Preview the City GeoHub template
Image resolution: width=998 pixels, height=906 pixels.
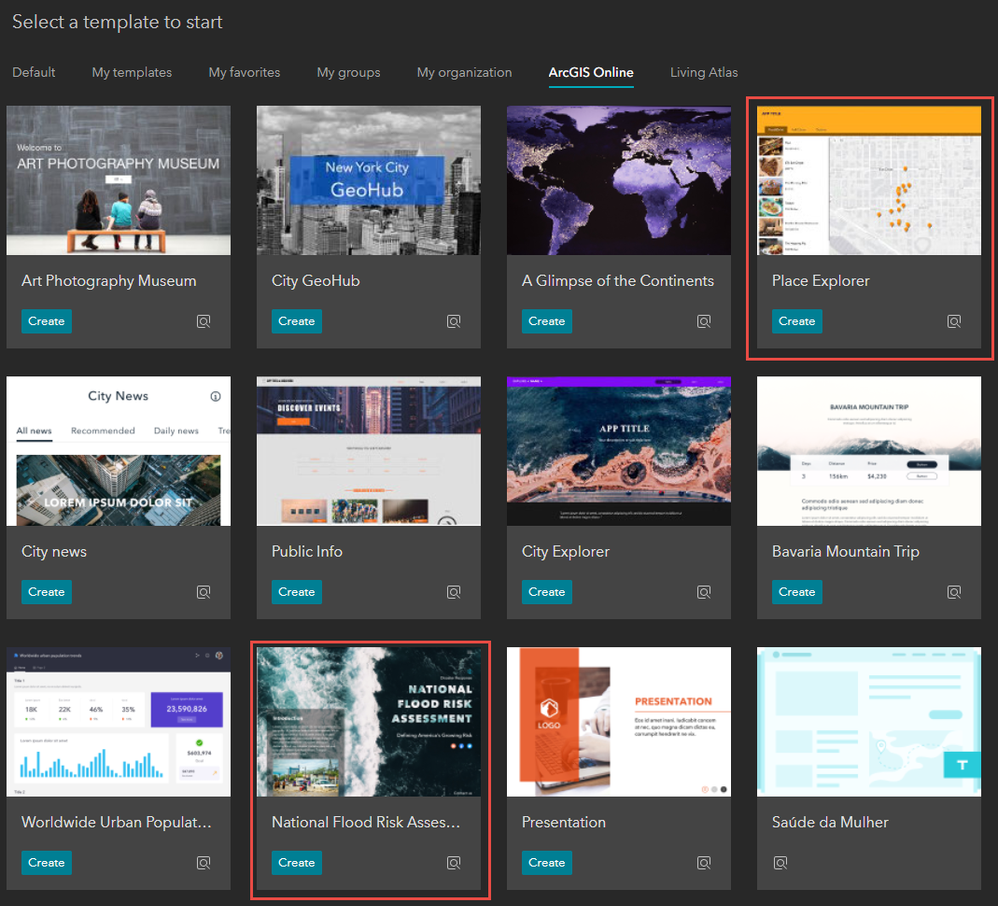453,322
